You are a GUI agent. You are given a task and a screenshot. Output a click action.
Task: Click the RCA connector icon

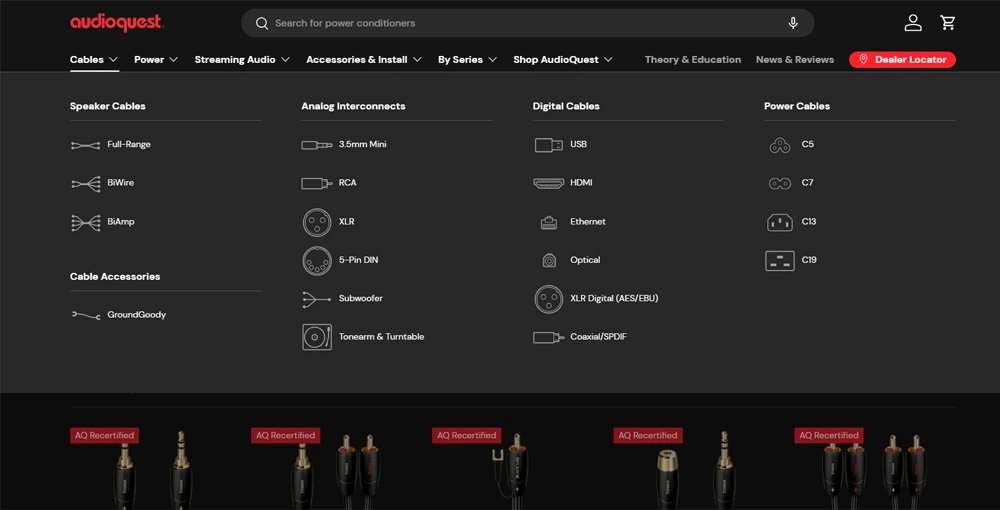[317, 184]
